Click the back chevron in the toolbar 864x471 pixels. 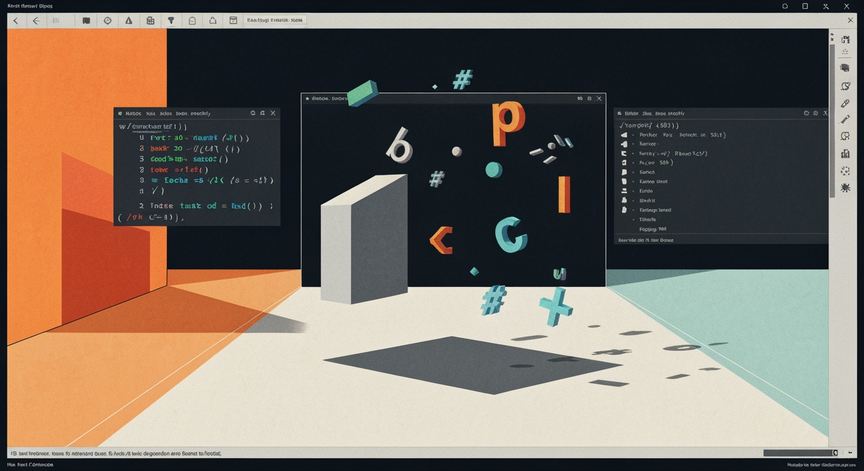click(x=16, y=20)
